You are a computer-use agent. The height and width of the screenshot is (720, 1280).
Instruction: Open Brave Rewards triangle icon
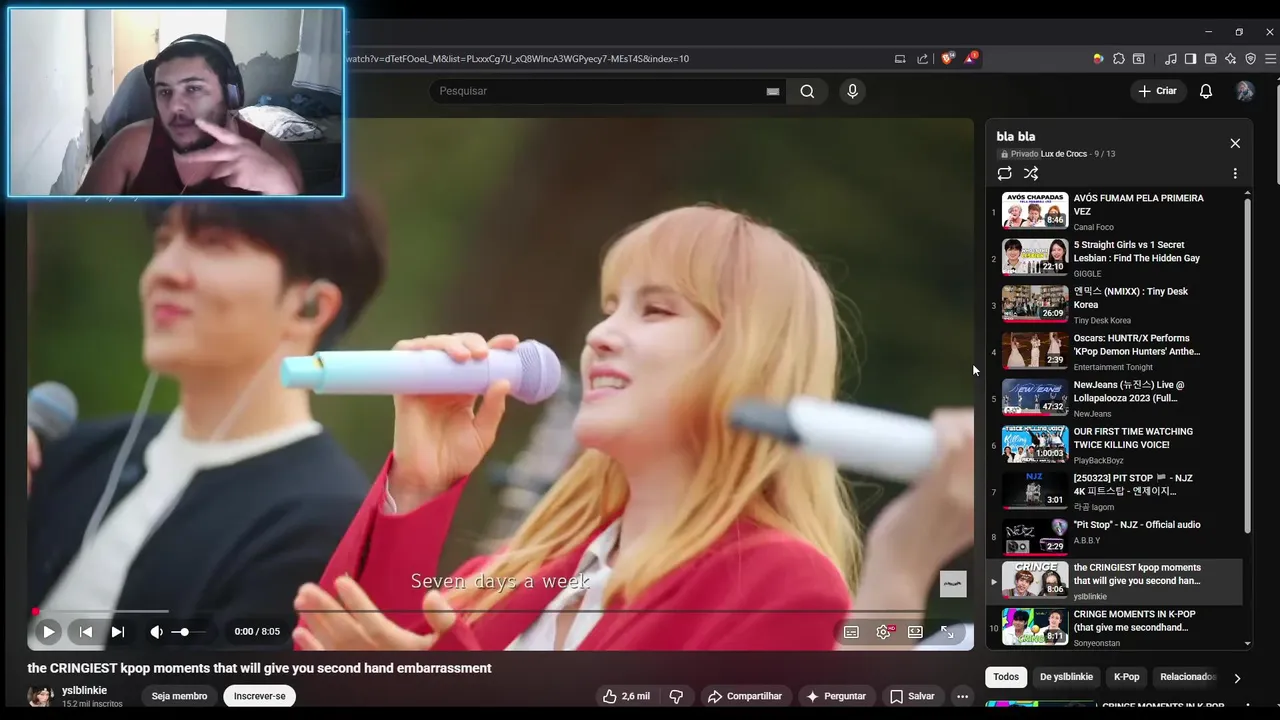971,59
